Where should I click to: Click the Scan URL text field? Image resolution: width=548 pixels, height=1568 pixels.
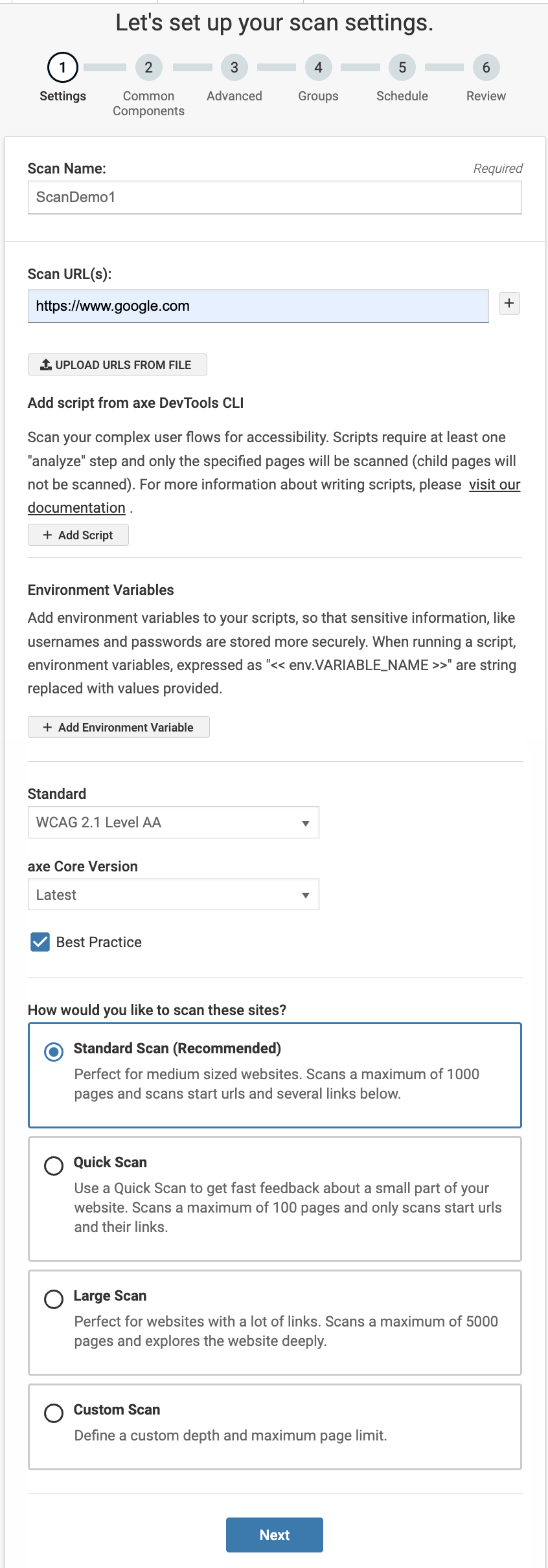click(258, 306)
